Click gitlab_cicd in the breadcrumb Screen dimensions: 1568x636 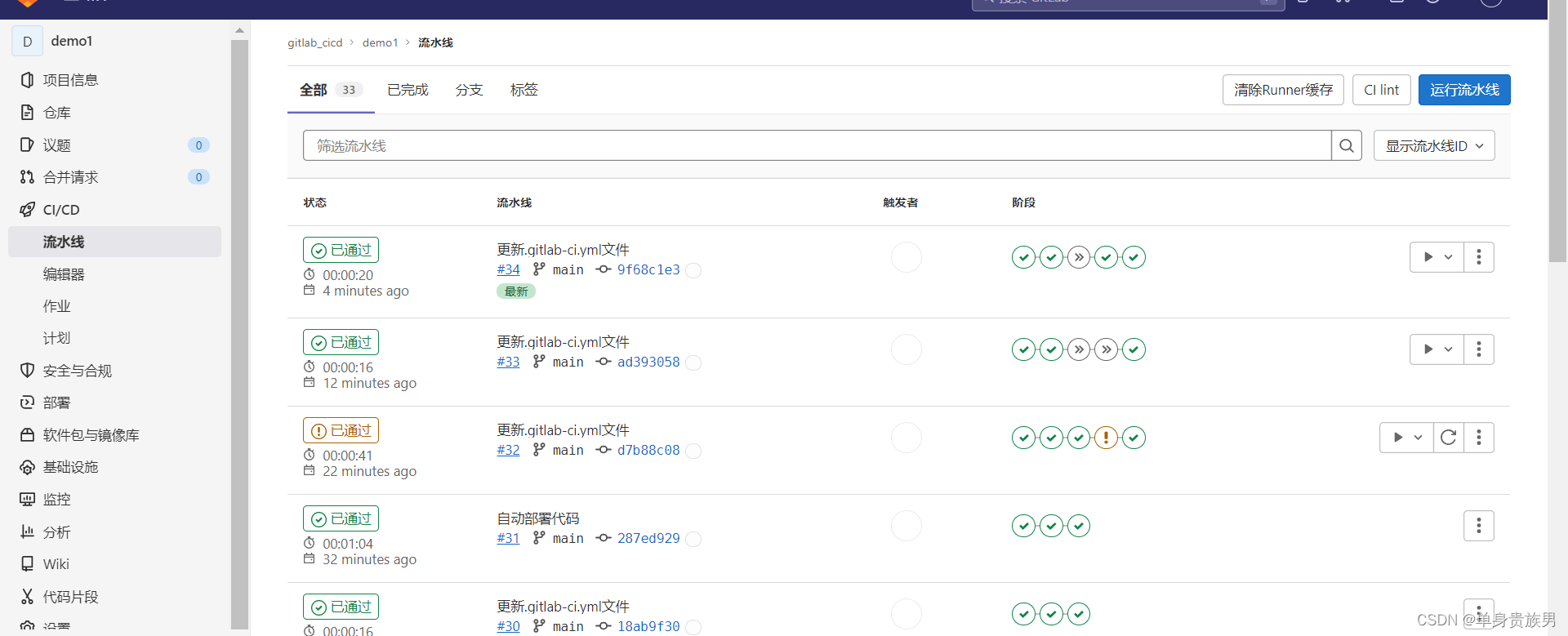315,42
